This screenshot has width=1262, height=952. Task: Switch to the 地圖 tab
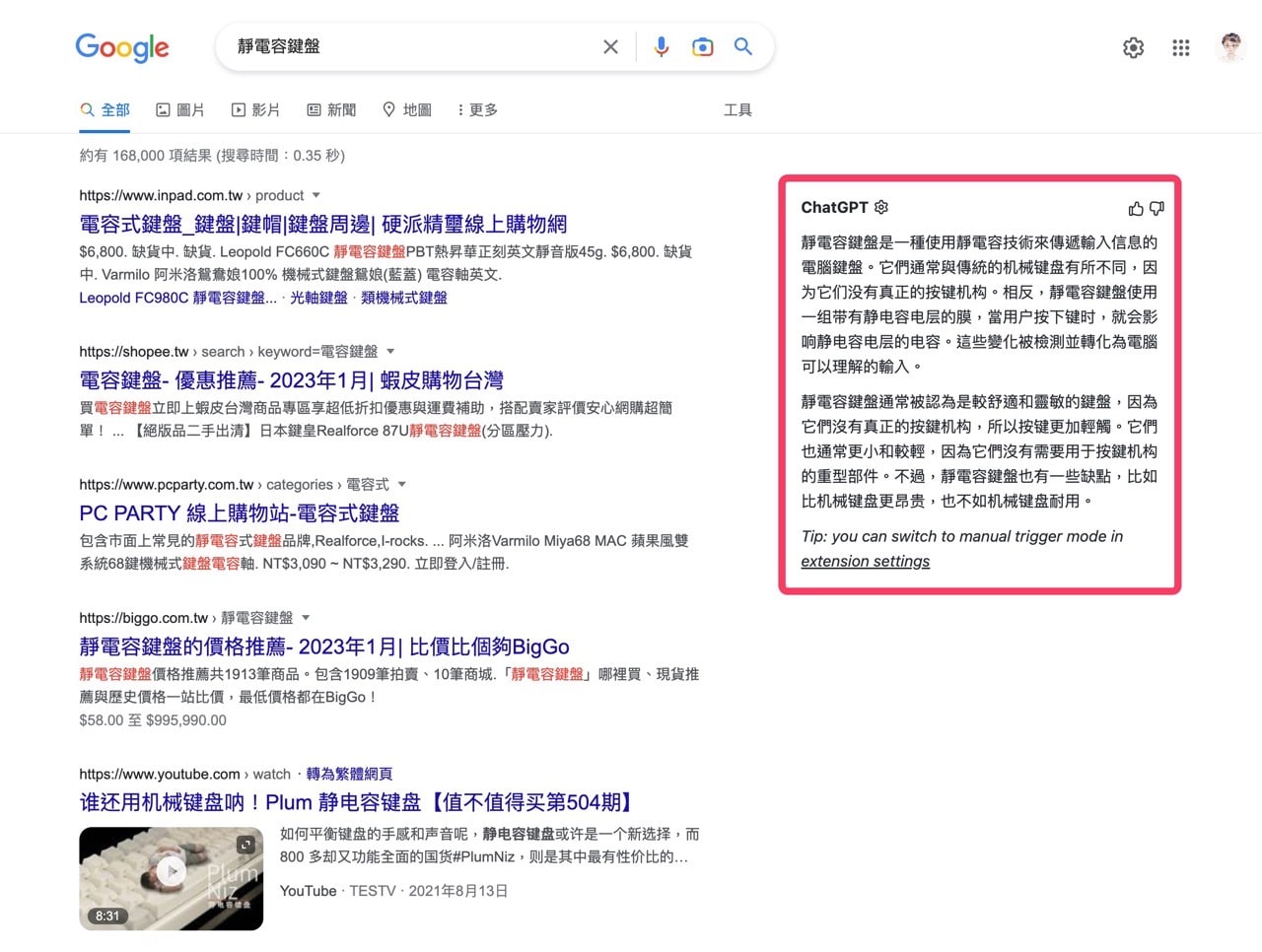click(x=407, y=109)
